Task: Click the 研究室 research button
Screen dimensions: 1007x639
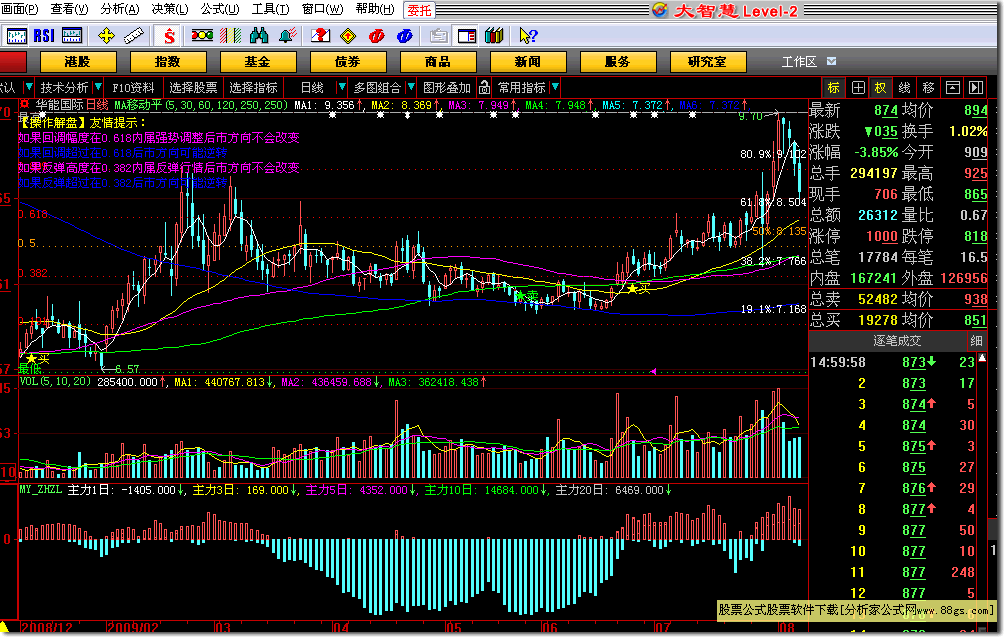Action: point(708,62)
